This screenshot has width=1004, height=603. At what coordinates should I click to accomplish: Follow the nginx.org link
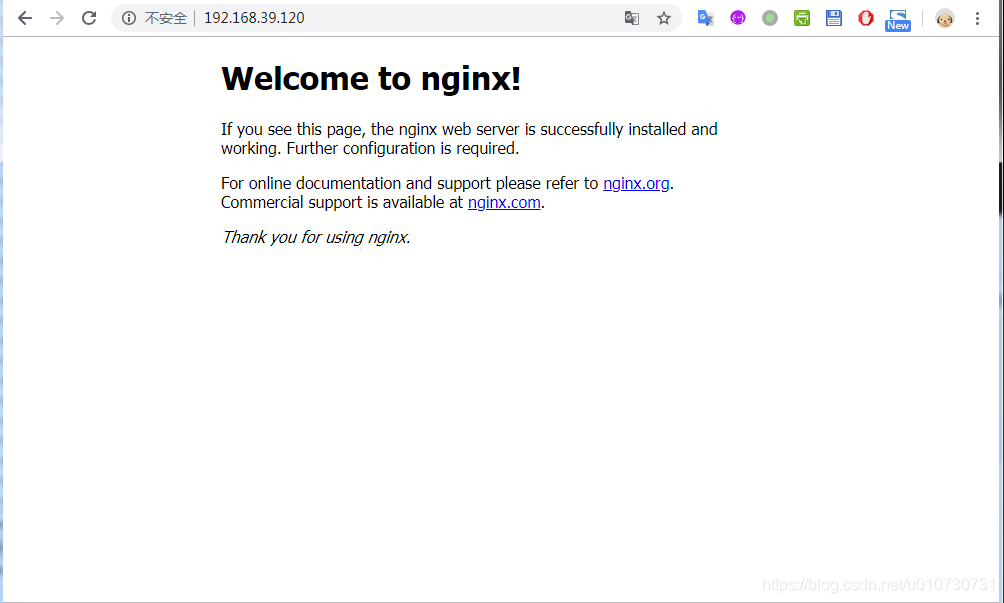pyautogui.click(x=636, y=184)
